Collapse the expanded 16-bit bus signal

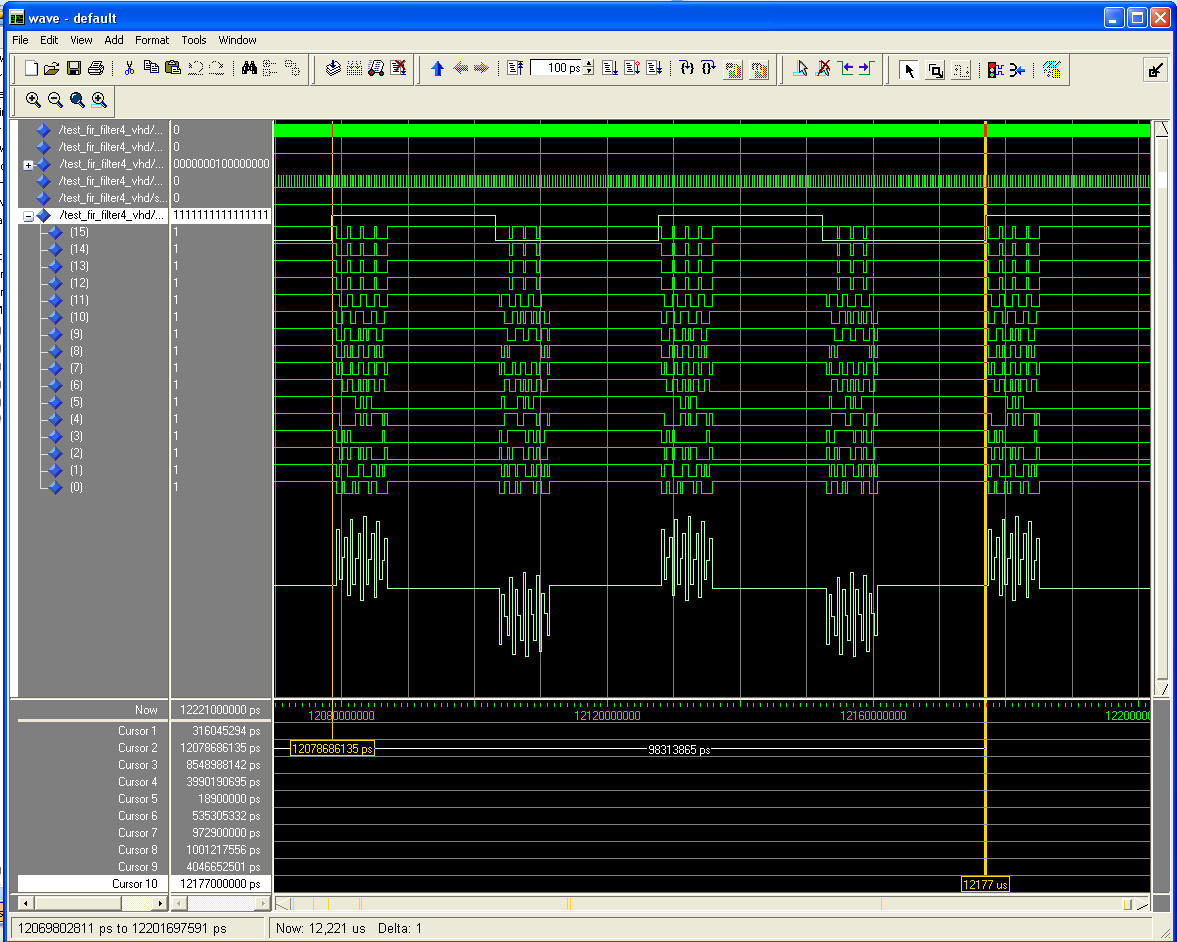point(28,216)
